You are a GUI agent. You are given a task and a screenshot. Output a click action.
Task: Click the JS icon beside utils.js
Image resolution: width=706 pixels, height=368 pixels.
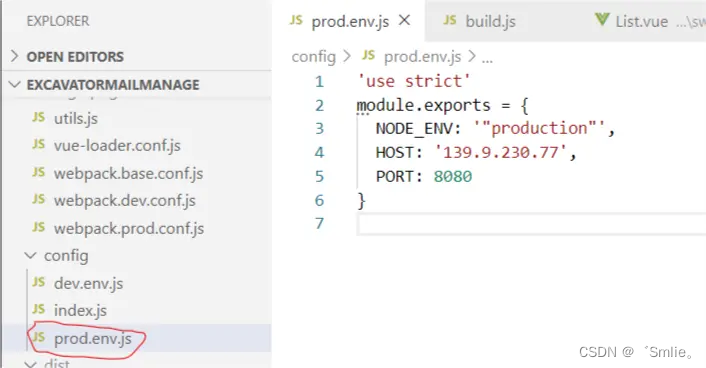click(x=39, y=118)
